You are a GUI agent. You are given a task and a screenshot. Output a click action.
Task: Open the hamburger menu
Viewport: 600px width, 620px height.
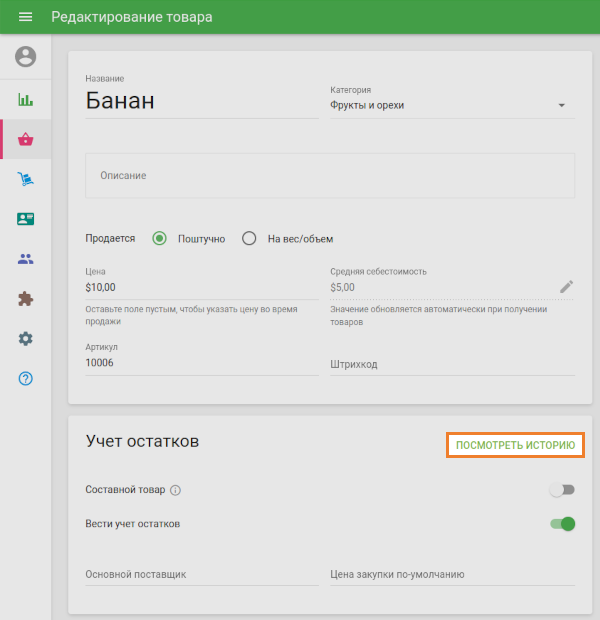point(26,17)
